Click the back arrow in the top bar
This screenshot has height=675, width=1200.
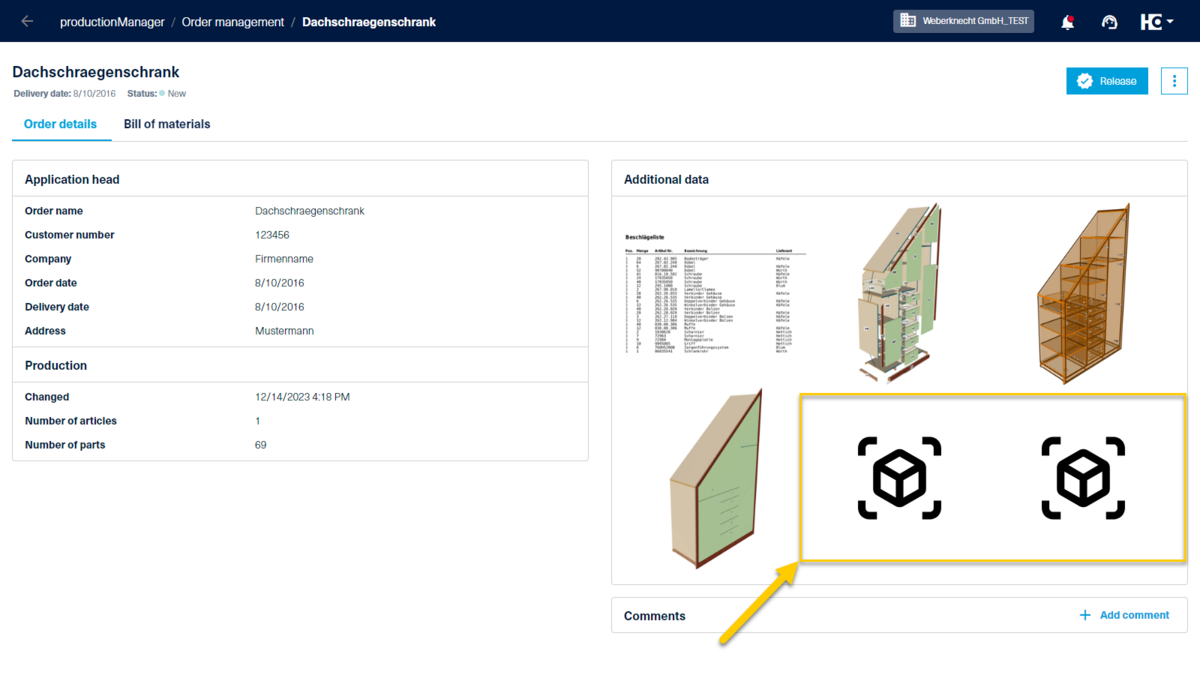click(x=26, y=20)
